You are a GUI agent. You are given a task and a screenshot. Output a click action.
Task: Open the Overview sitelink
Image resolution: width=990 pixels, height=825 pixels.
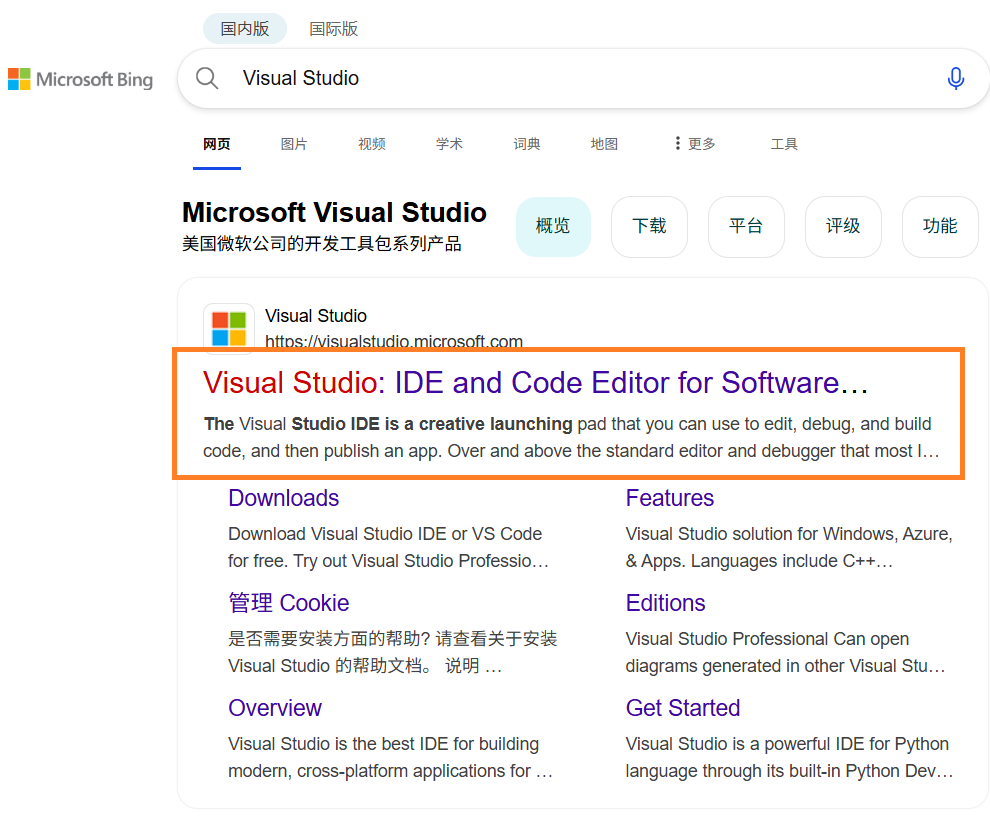tap(275, 708)
